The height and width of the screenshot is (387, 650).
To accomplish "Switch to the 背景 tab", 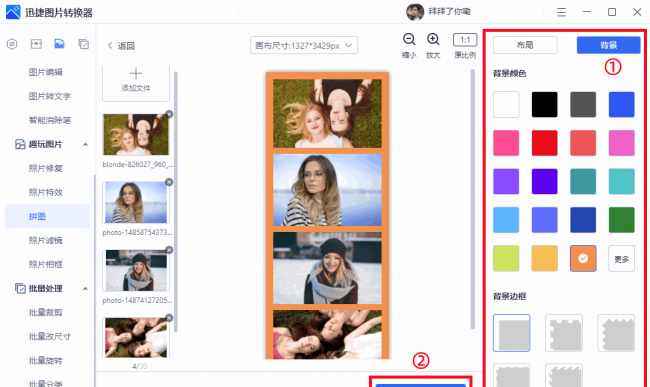I will coord(609,45).
